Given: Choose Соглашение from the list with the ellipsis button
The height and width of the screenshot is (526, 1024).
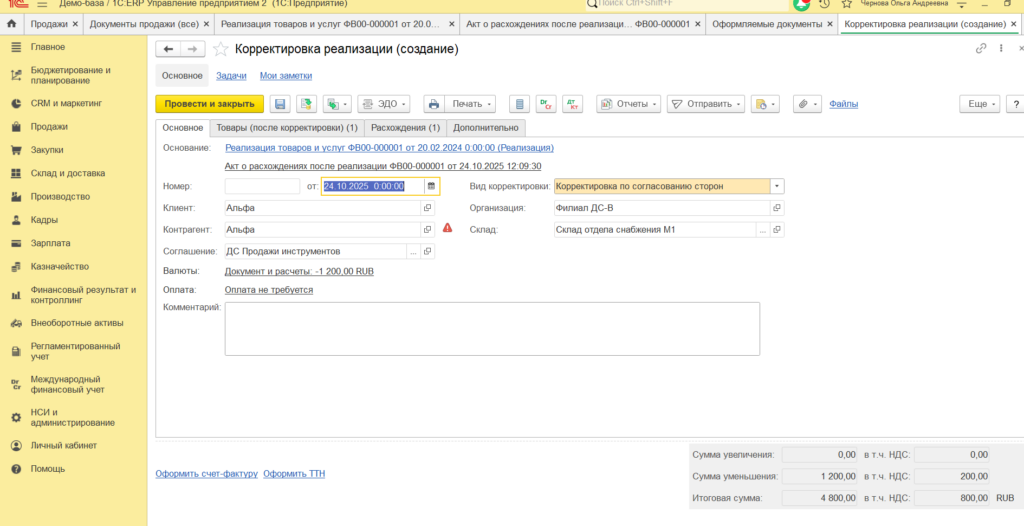Looking at the screenshot, I should click(413, 252).
